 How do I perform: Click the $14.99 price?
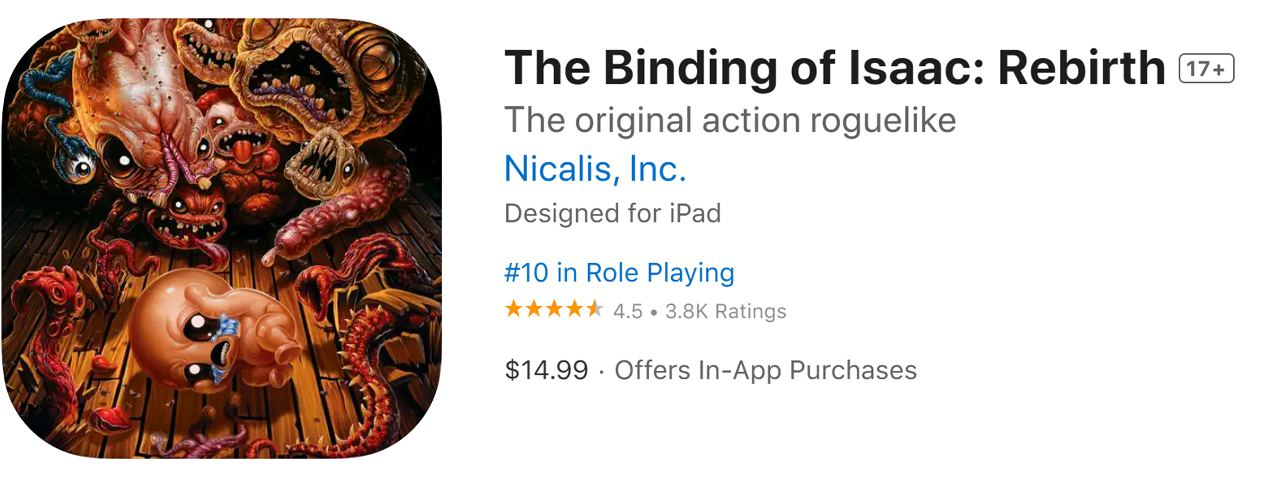pyautogui.click(x=546, y=370)
